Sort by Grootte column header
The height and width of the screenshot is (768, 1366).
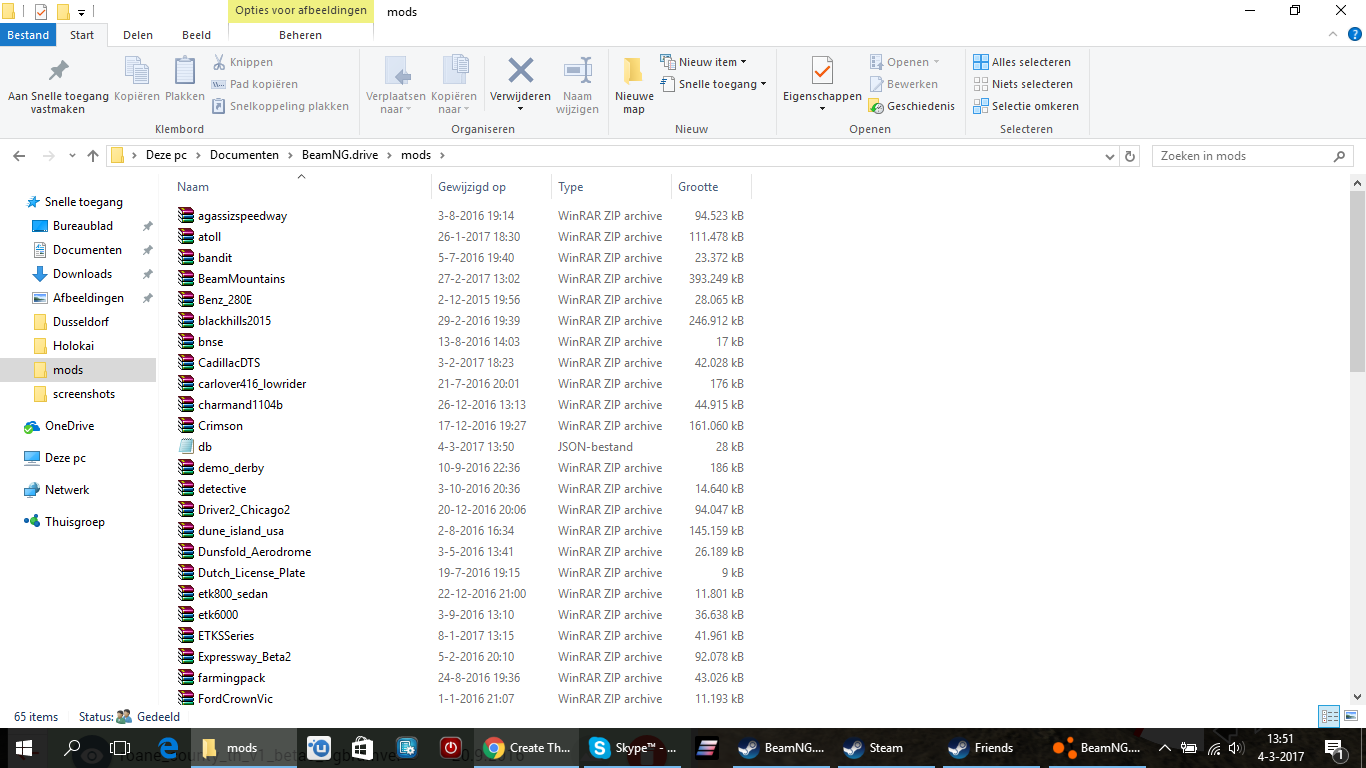pyautogui.click(x=711, y=187)
